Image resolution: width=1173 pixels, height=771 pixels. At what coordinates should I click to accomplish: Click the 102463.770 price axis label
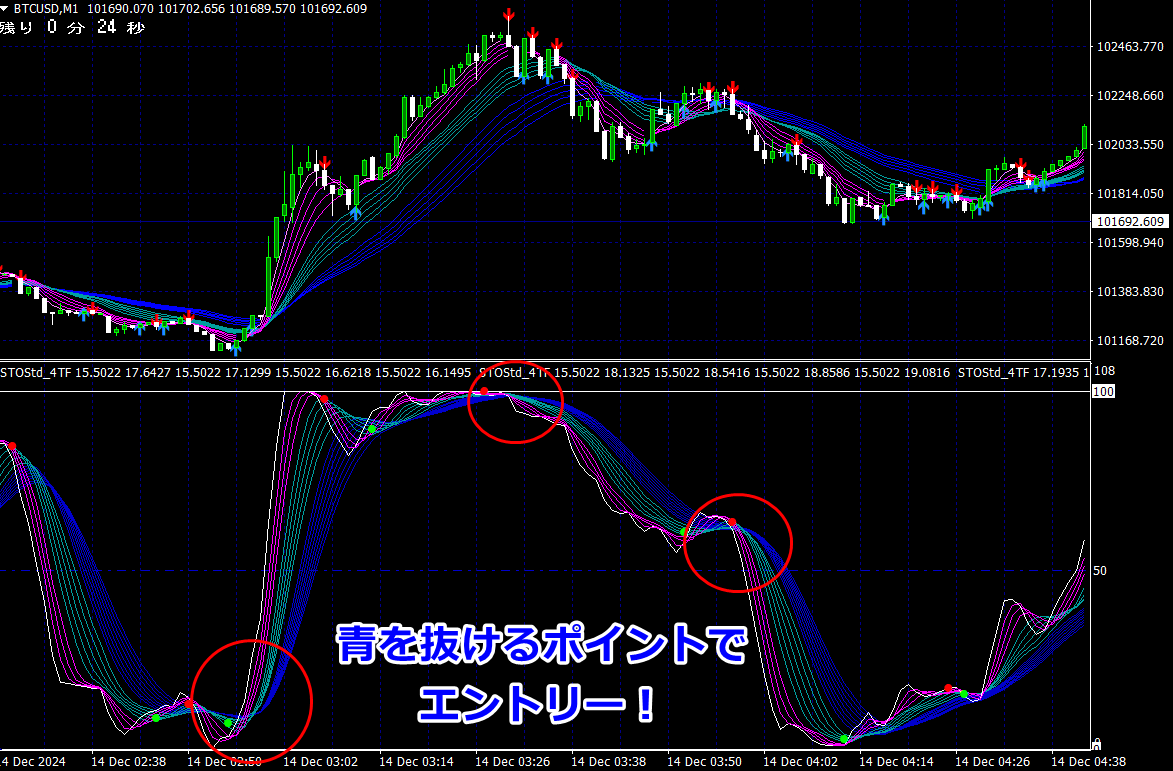click(1130, 47)
